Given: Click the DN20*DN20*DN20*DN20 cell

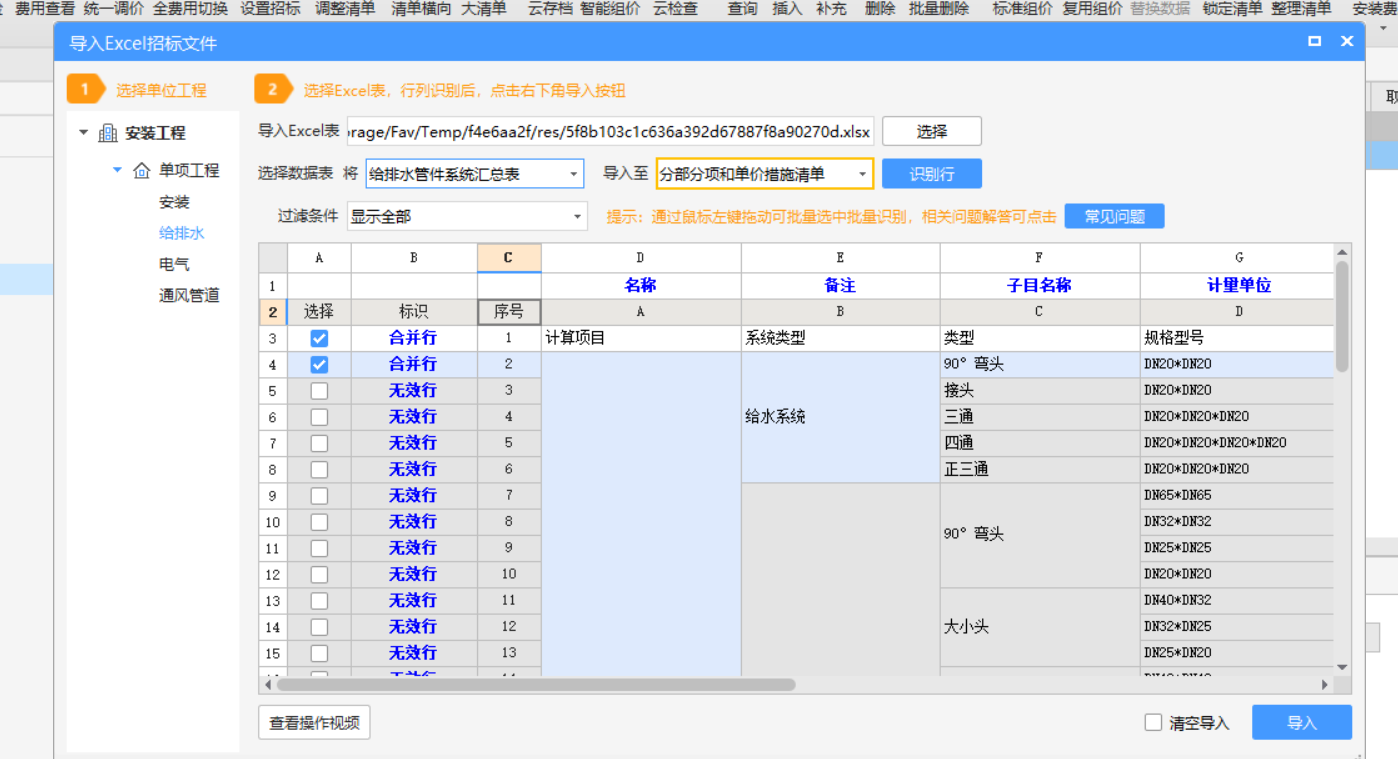Looking at the screenshot, I should pyautogui.click(x=1238, y=443).
